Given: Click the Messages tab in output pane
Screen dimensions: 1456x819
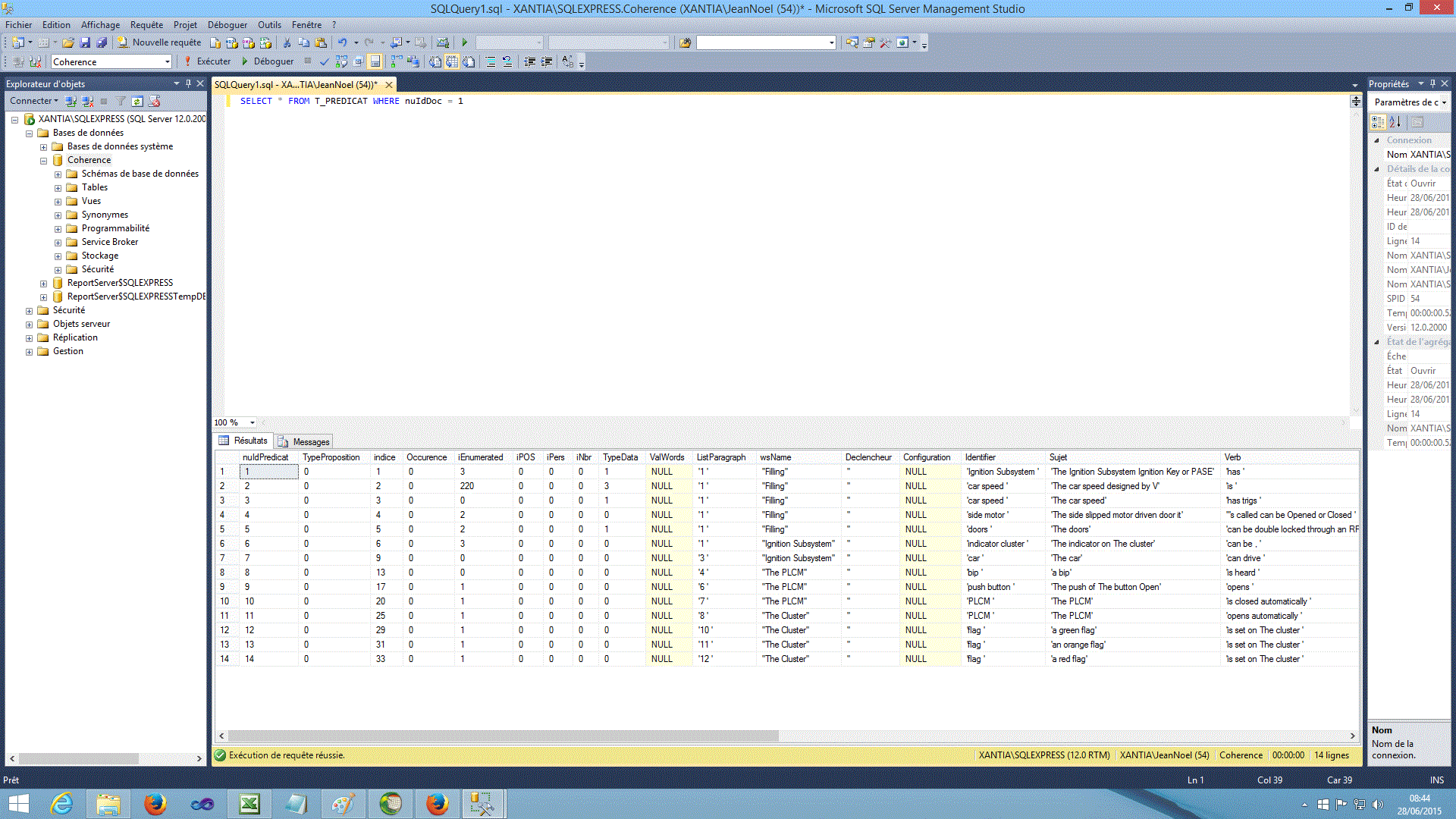Looking at the screenshot, I should click(310, 441).
